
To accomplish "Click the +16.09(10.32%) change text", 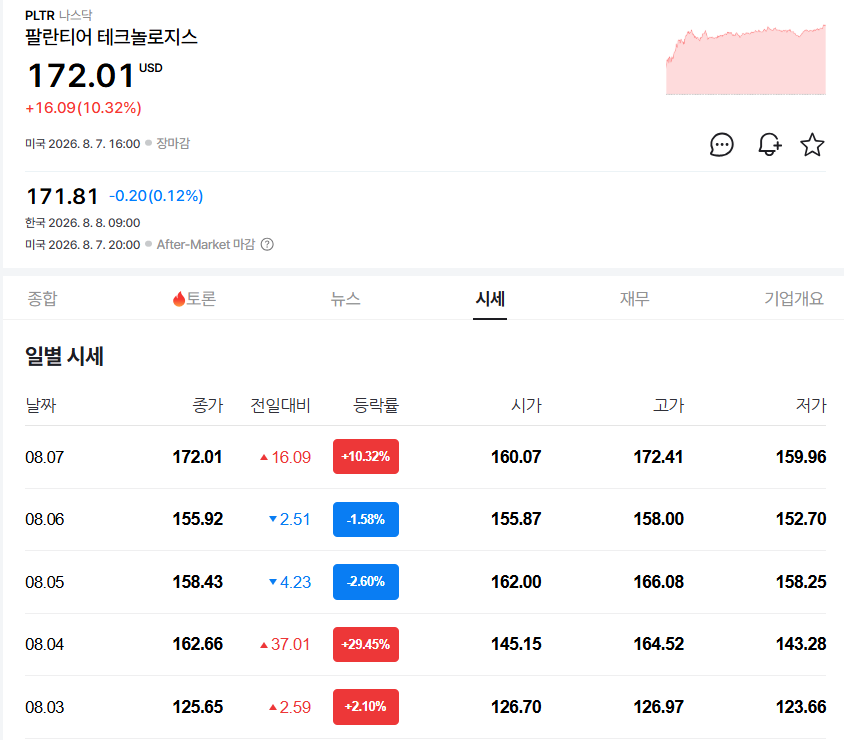I will [83, 108].
